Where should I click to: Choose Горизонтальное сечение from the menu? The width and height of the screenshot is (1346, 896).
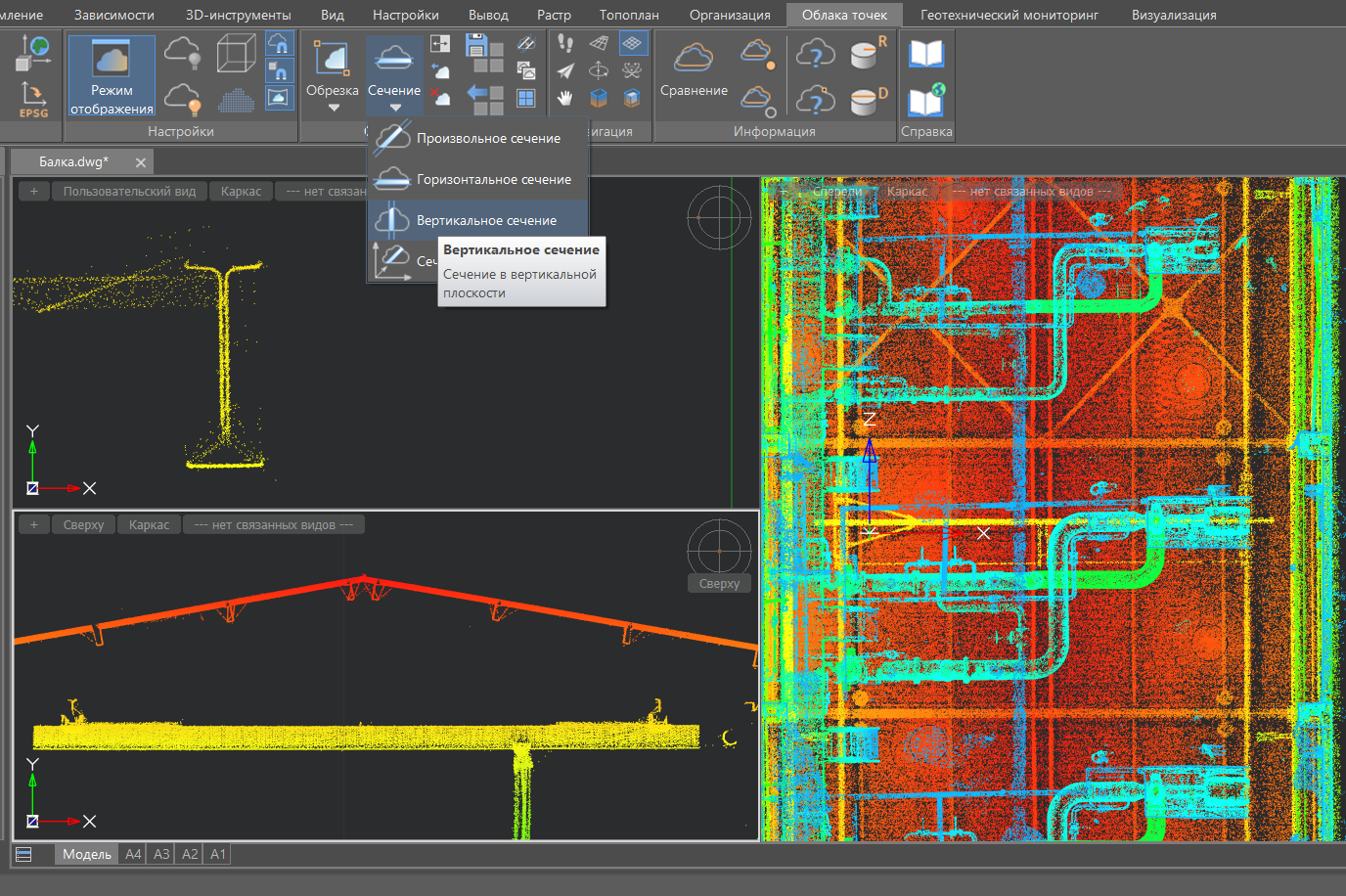point(493,180)
